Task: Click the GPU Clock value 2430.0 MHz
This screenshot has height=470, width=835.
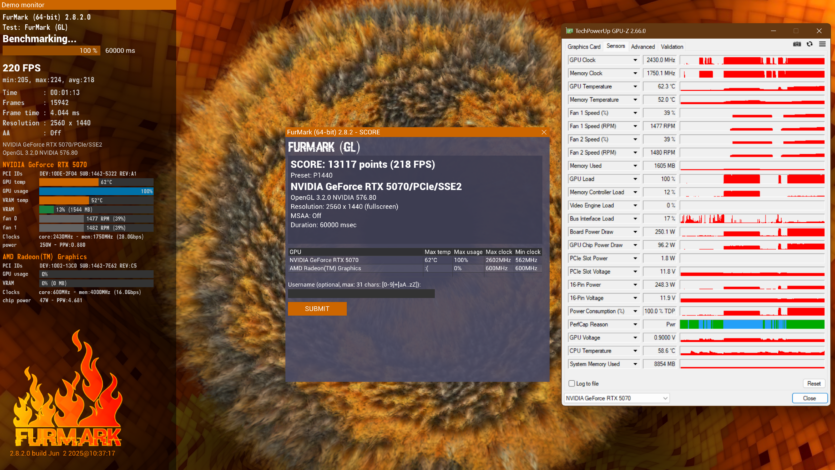Action: coord(660,60)
